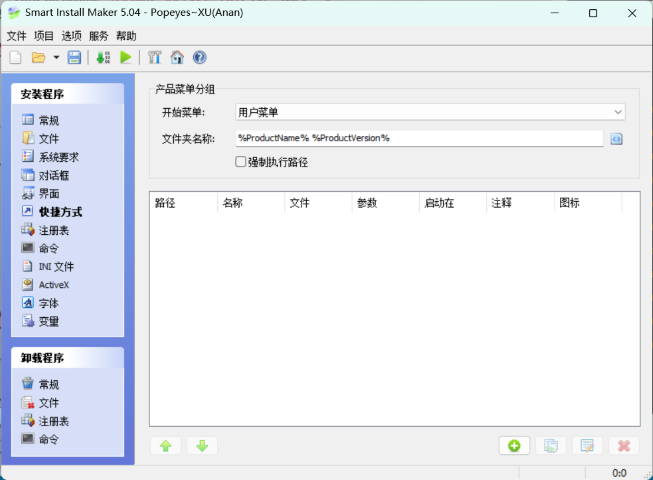Click the home page house icon

(177, 58)
